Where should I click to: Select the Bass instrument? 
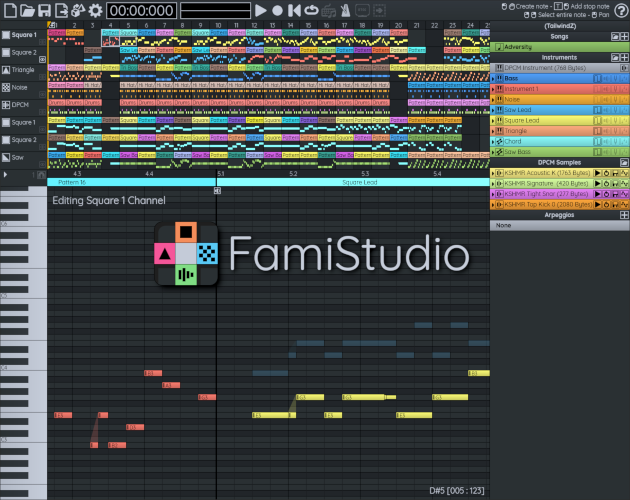[559, 78]
